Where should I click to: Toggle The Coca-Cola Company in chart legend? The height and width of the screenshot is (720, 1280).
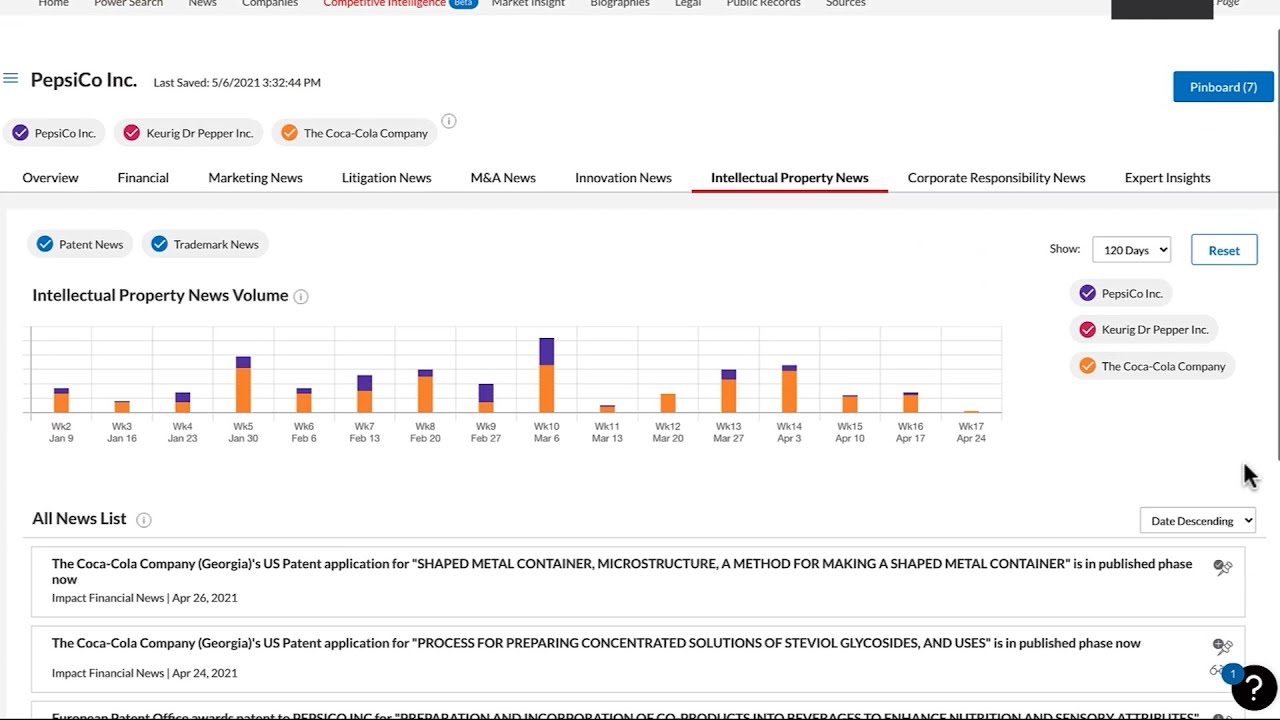pos(1152,366)
